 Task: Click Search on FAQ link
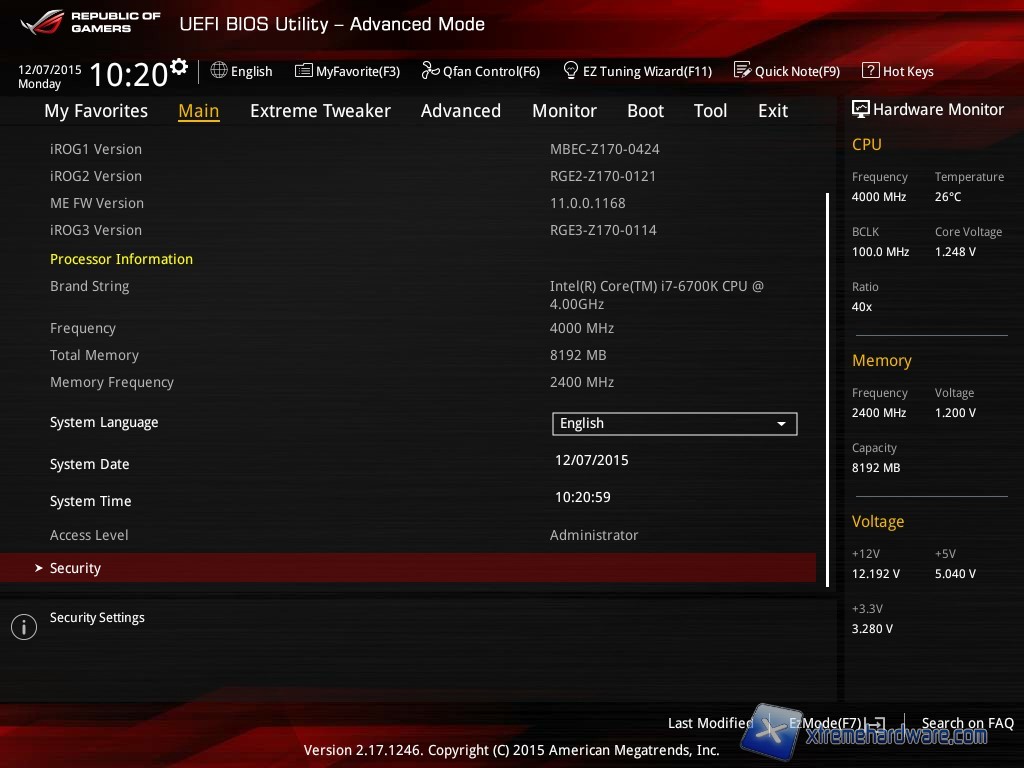pos(967,723)
